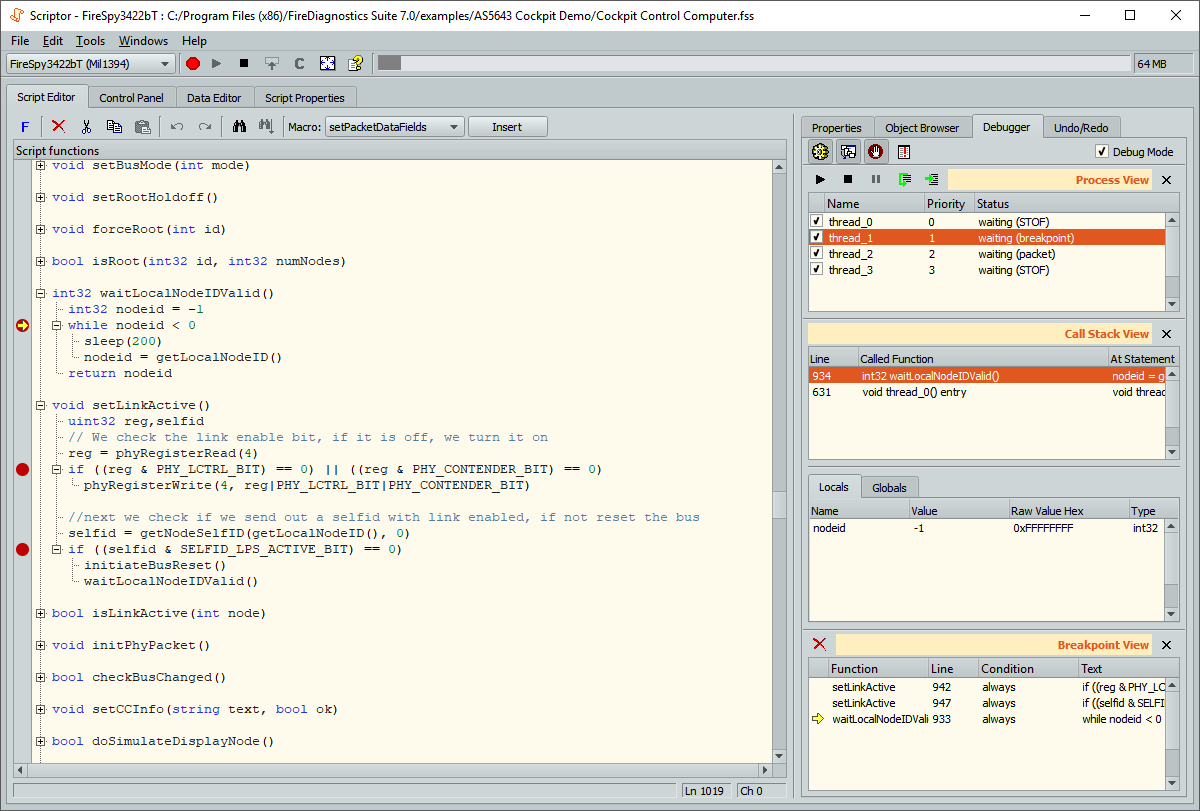This screenshot has width=1200, height=811.
Task: Toggle breakpoint on the 'if ((reg & PHY_LCTRL_BIT)' line
Action: click(23, 469)
